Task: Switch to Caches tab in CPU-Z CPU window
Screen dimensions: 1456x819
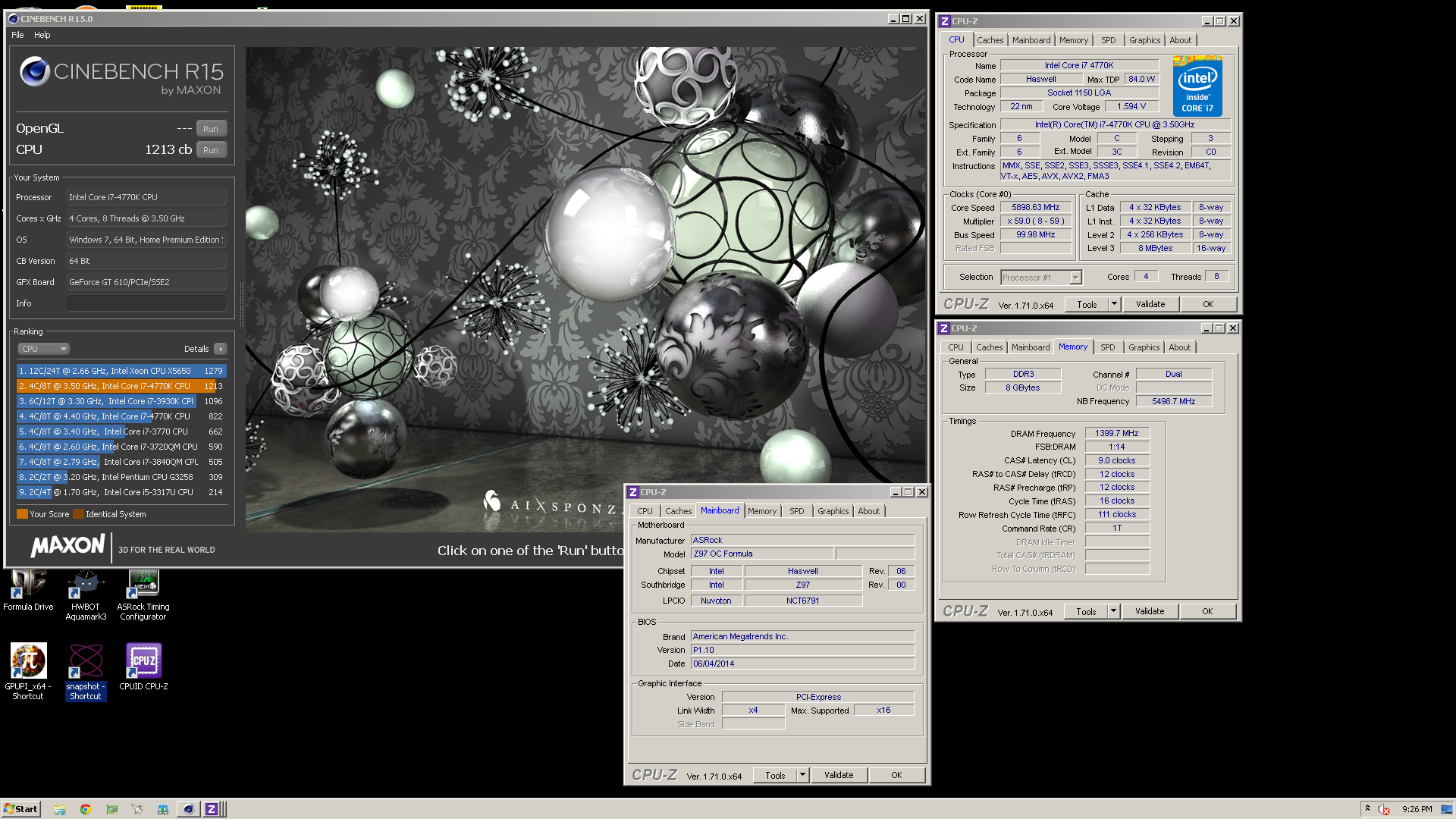Action: [990, 40]
